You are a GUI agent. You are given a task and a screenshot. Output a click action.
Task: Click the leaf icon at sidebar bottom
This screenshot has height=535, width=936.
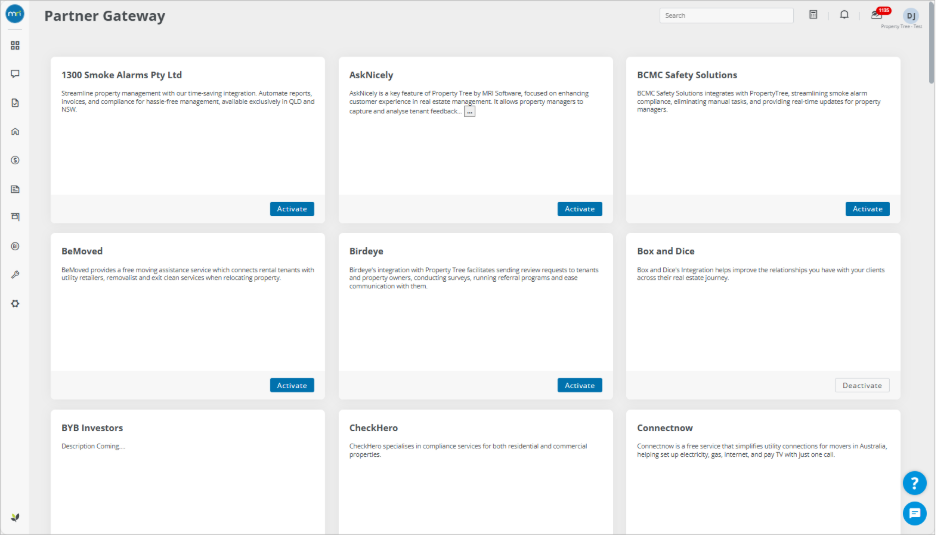tap(15, 517)
